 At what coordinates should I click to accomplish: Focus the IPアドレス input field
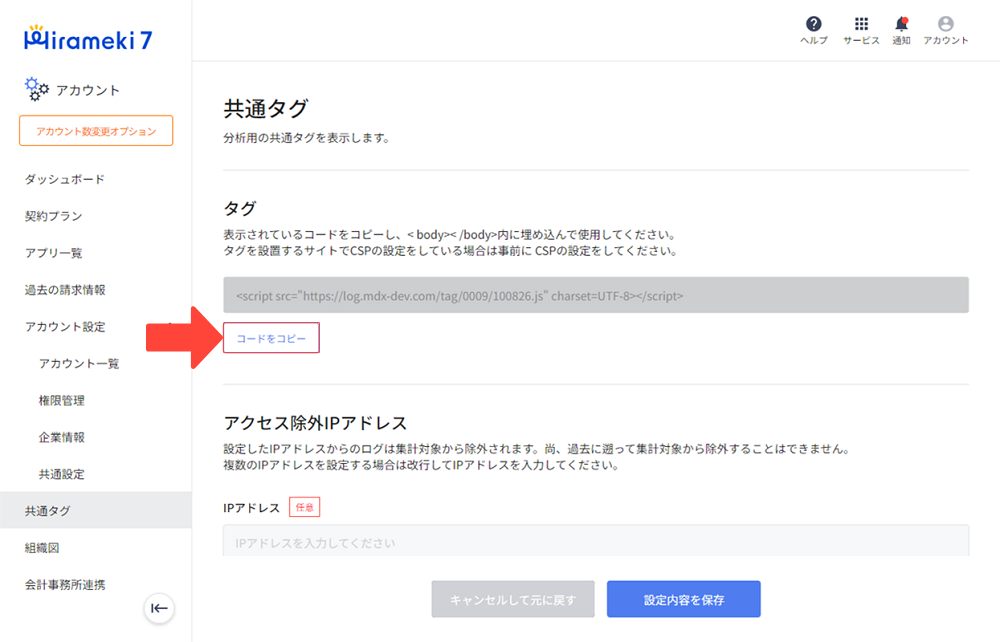tap(596, 541)
